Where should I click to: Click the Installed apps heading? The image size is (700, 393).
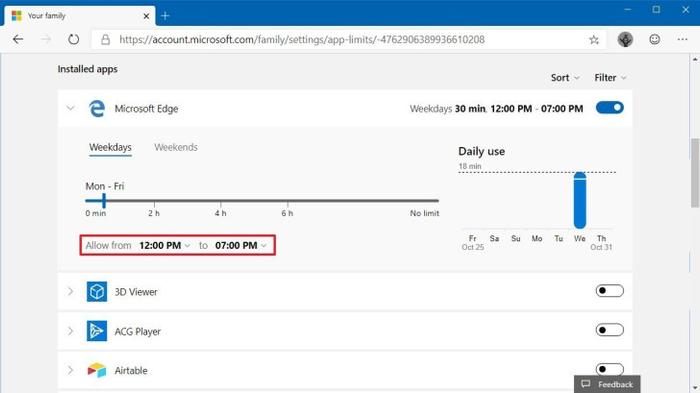(x=88, y=69)
